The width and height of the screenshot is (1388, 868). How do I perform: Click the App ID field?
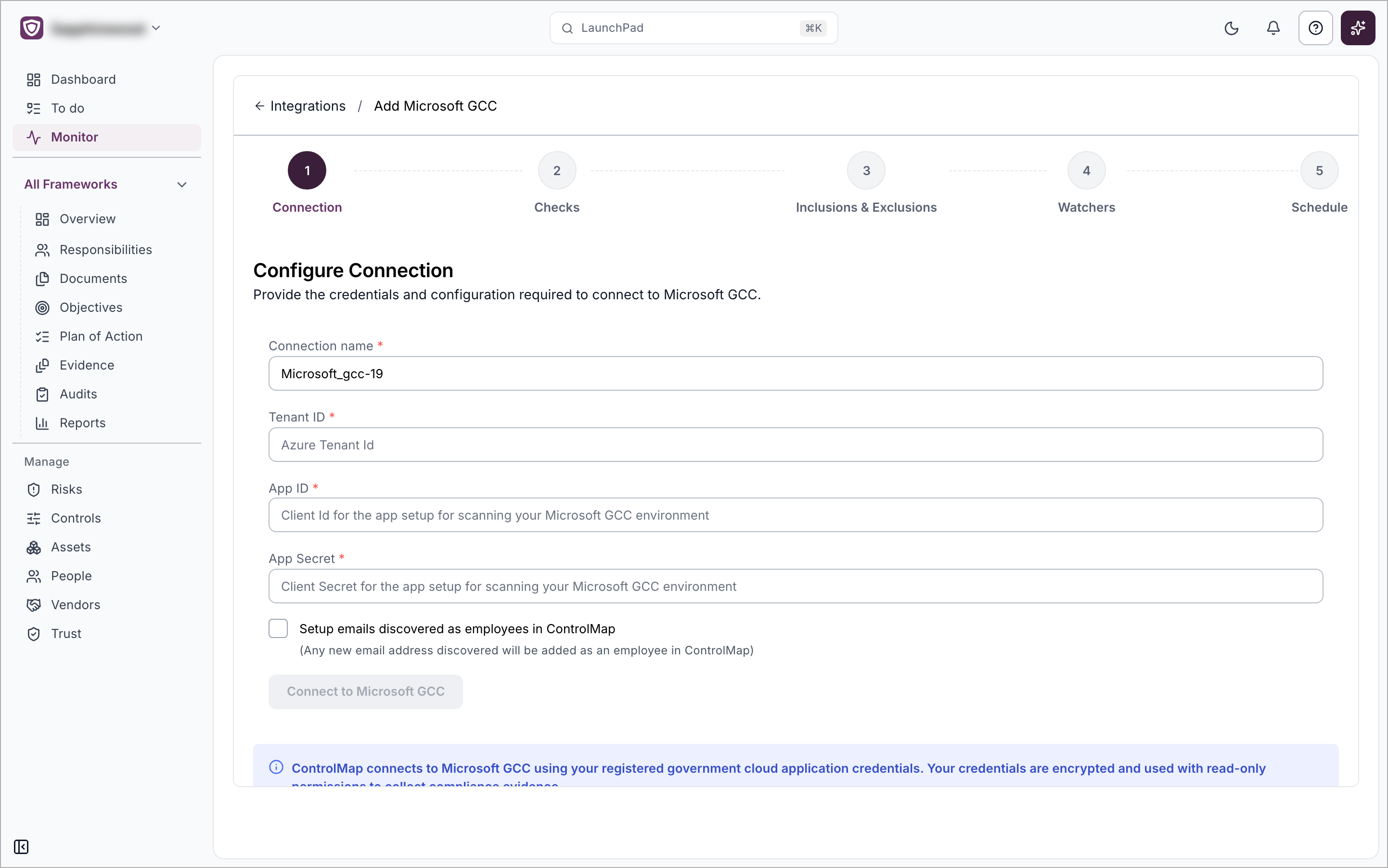tap(796, 515)
